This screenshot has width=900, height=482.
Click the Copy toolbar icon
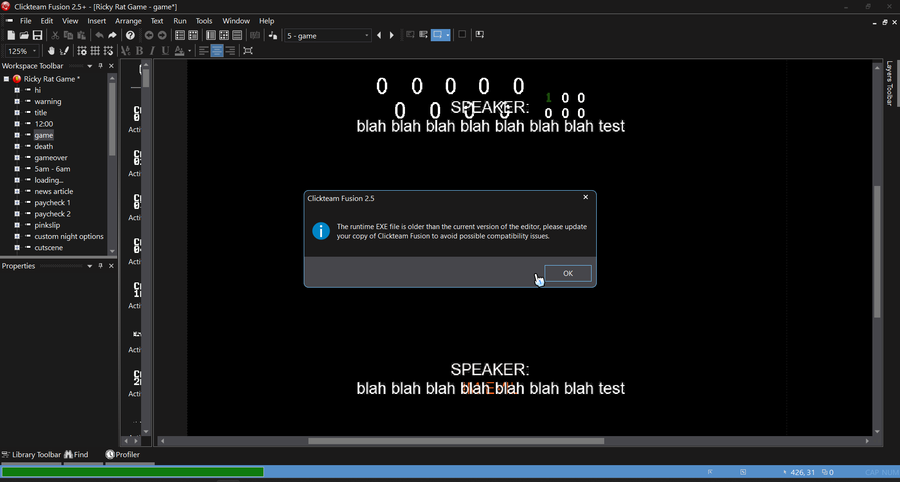[68, 36]
